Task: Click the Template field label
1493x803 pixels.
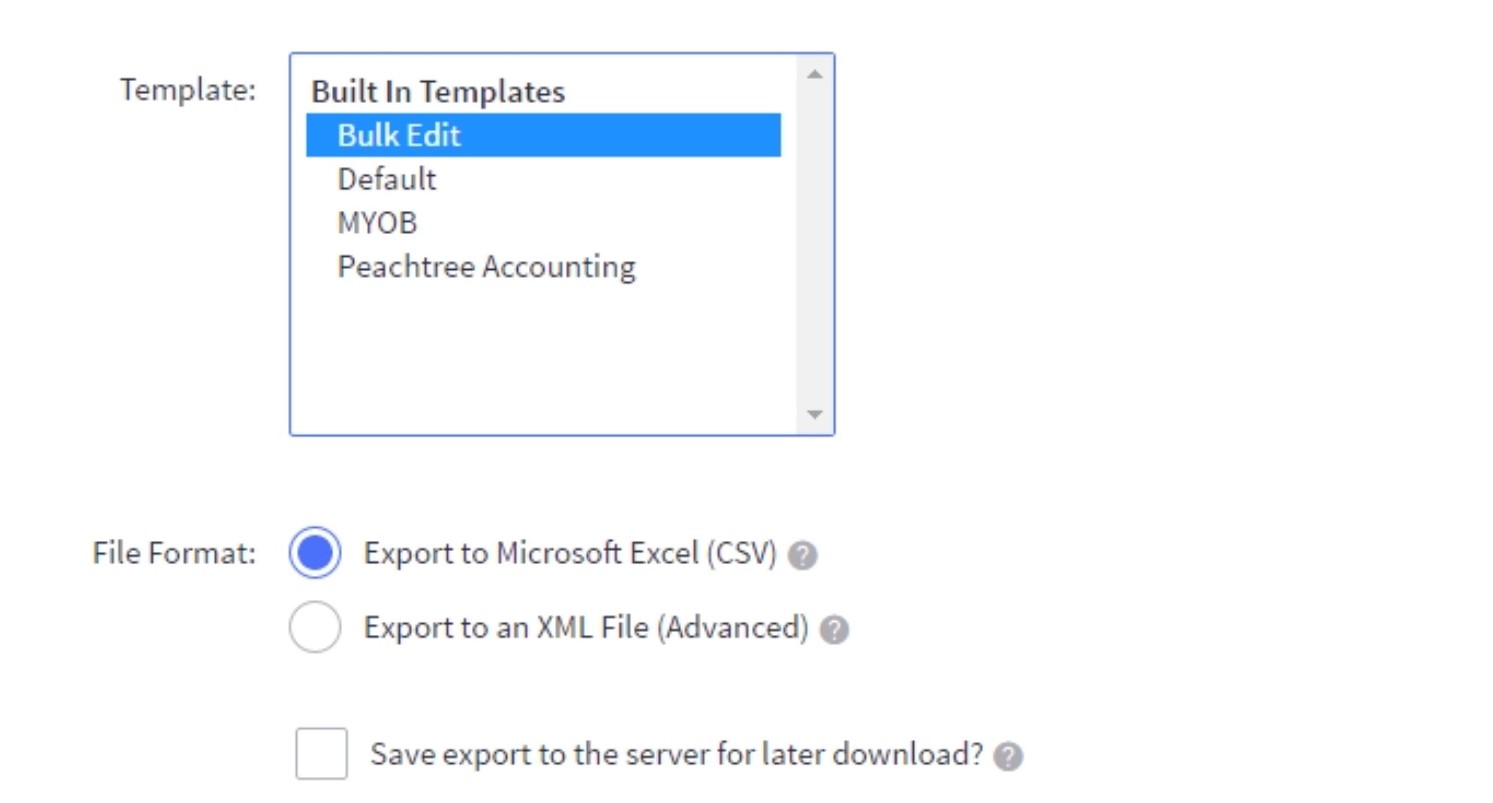Action: coord(188,90)
